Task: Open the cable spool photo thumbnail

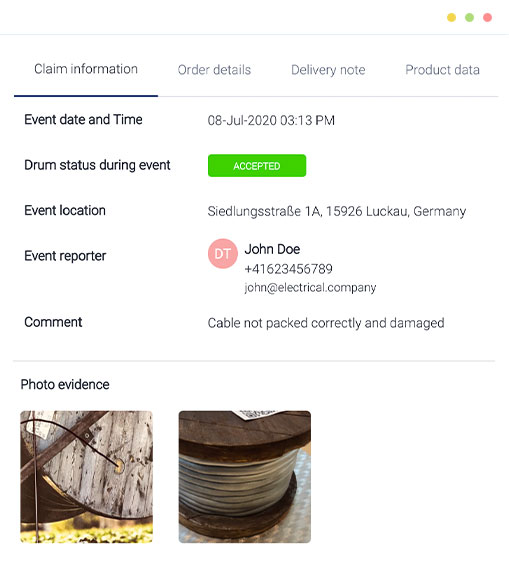Action: pos(245,477)
